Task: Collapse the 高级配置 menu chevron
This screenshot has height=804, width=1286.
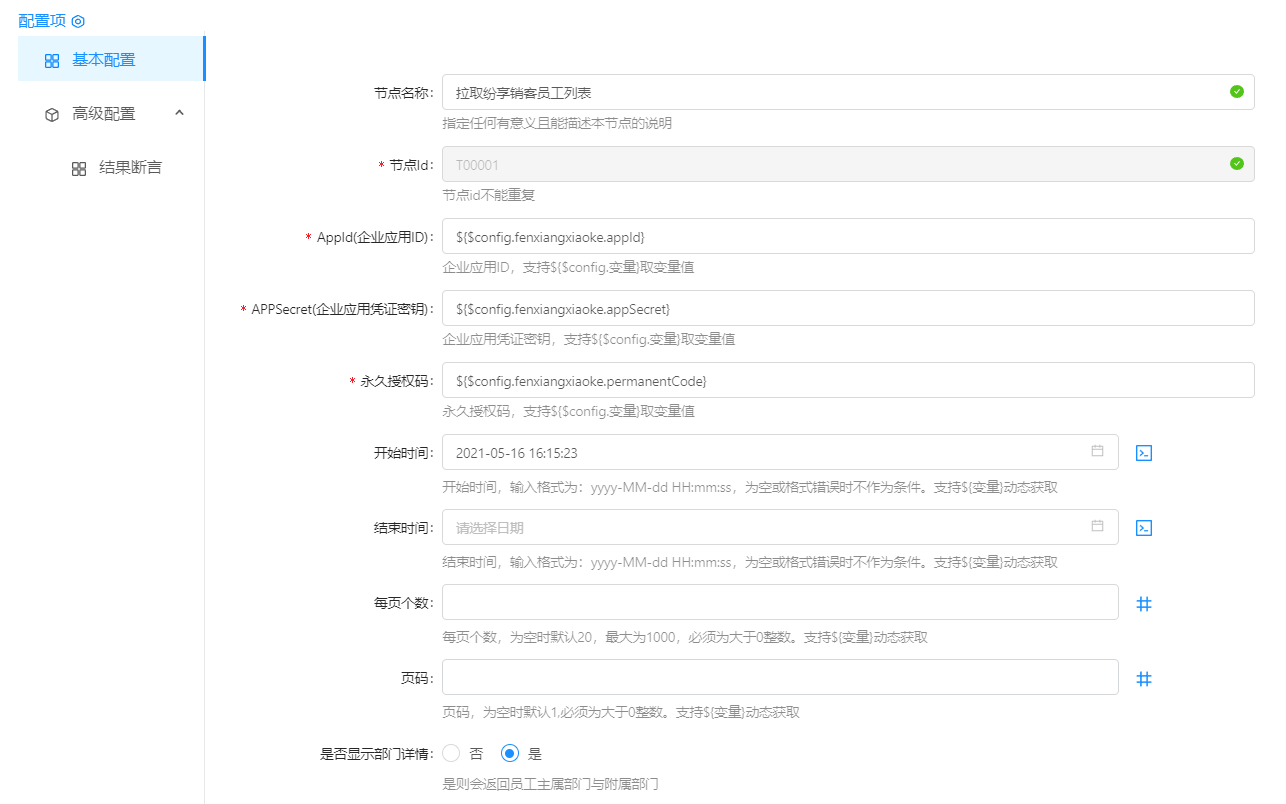Action: [179, 113]
